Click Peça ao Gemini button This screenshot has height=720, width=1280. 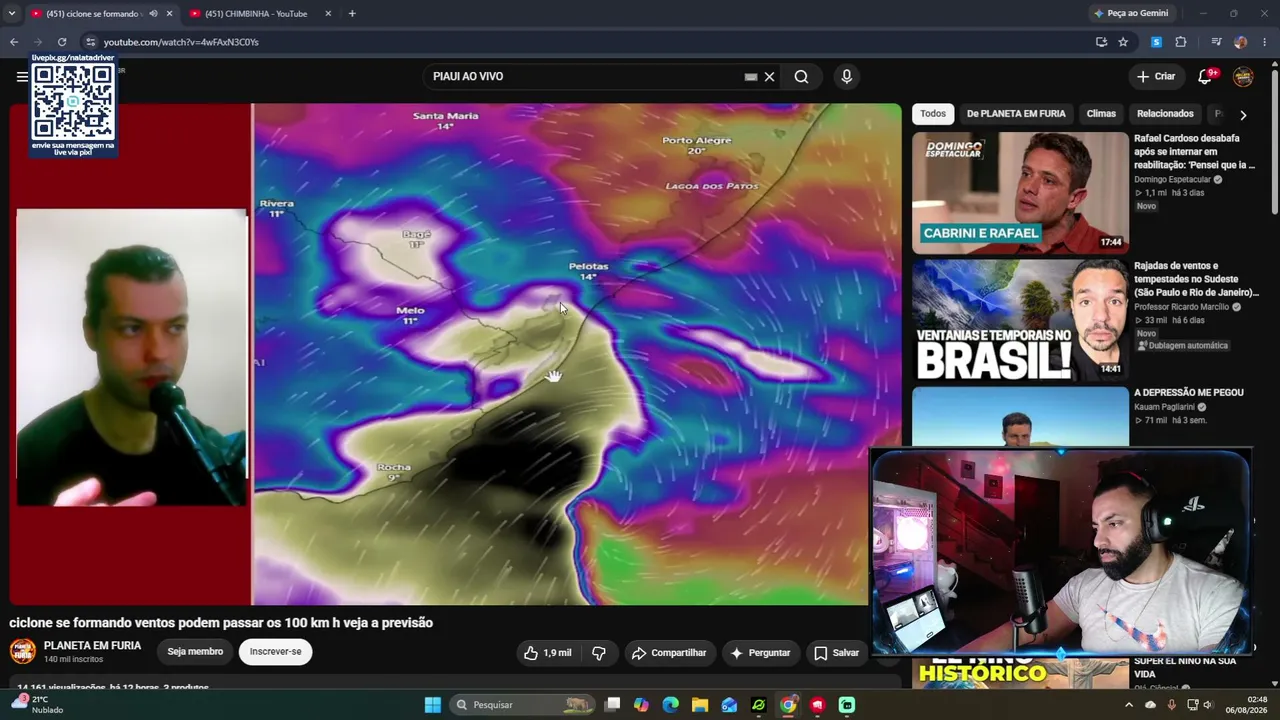1130,14
